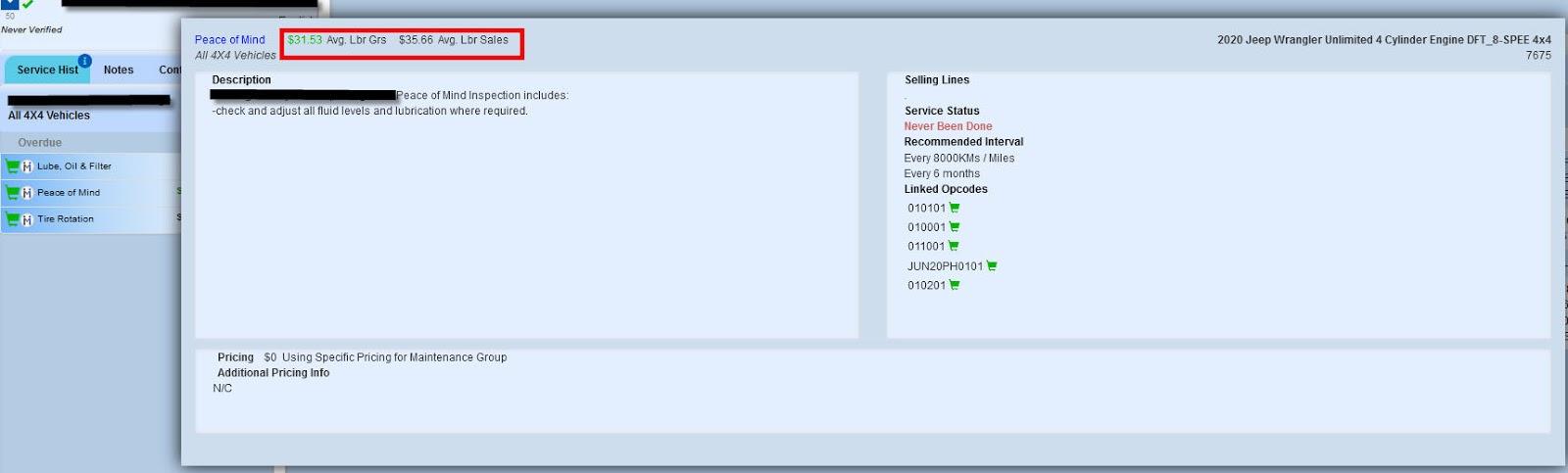Click the M icon next to Tire Rotation

[27, 219]
